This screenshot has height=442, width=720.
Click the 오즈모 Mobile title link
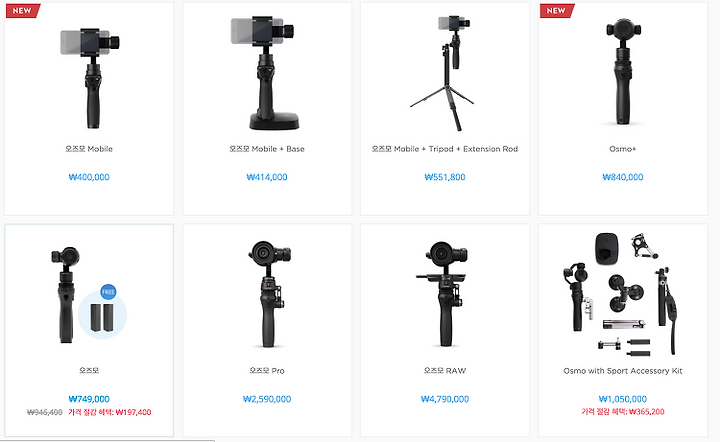[x=89, y=149]
